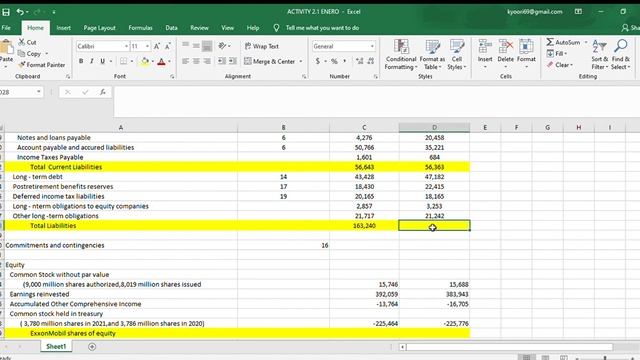Click the Cut scissors icon

[x=22, y=42]
